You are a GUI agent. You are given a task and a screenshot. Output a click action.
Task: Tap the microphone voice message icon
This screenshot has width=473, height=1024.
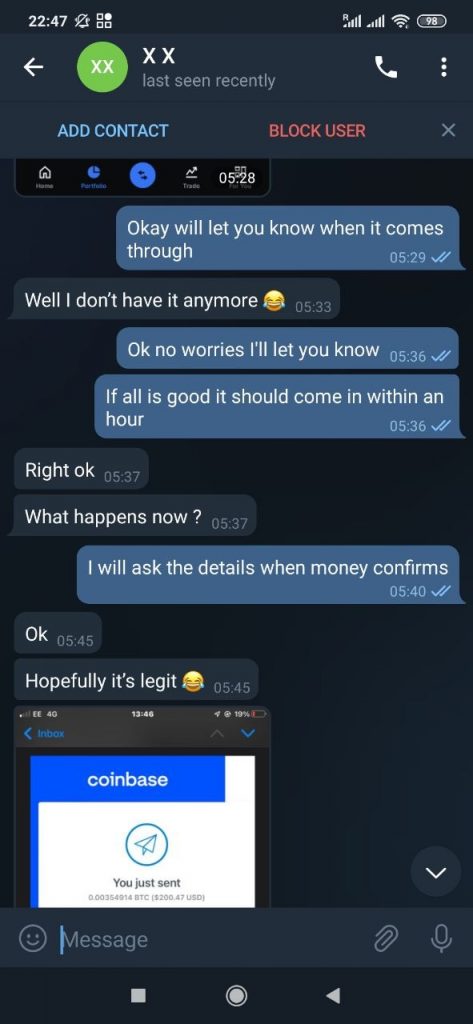pyautogui.click(x=441, y=939)
